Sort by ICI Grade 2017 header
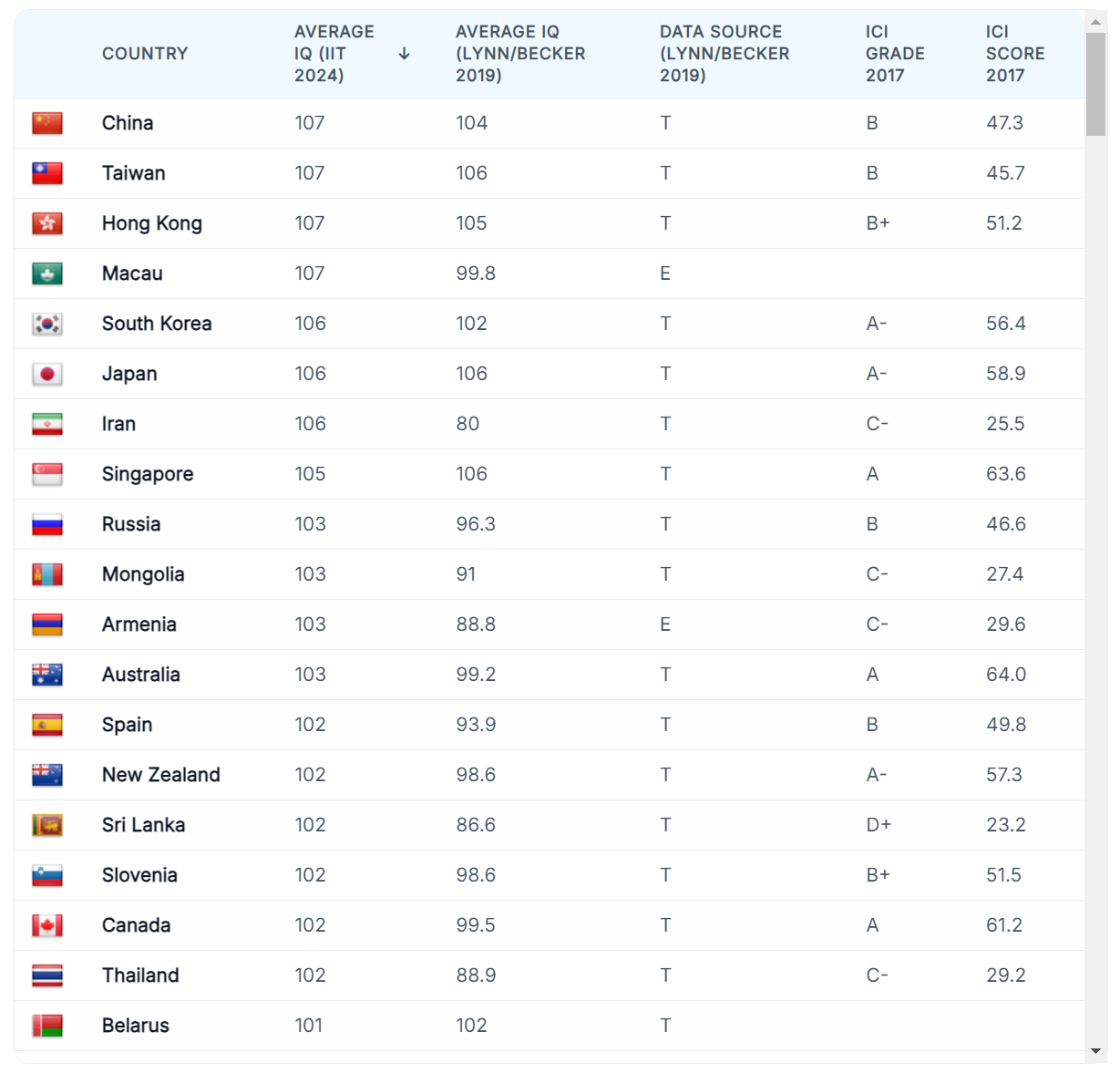The image size is (1120, 1073). tap(895, 54)
